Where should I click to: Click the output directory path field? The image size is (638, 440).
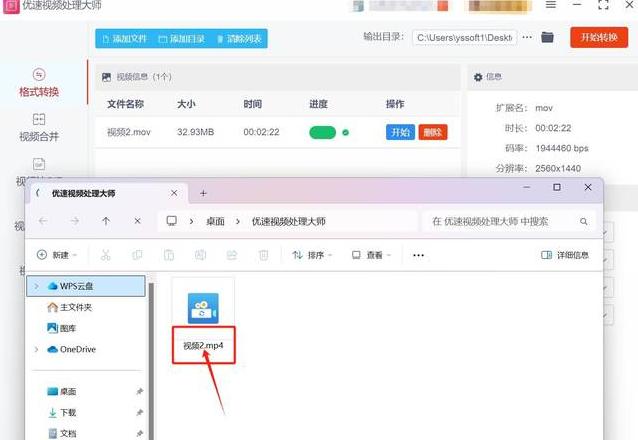[464, 37]
